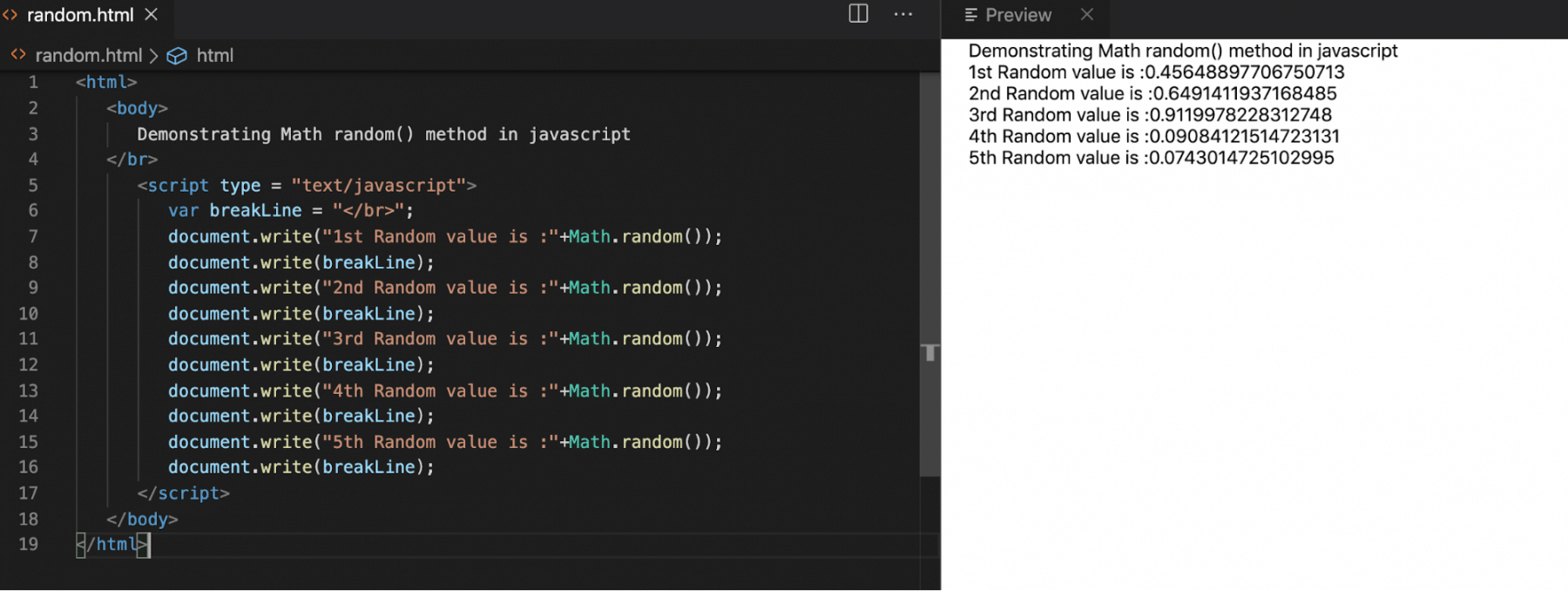Switch to the Preview tab

pos(1017,15)
